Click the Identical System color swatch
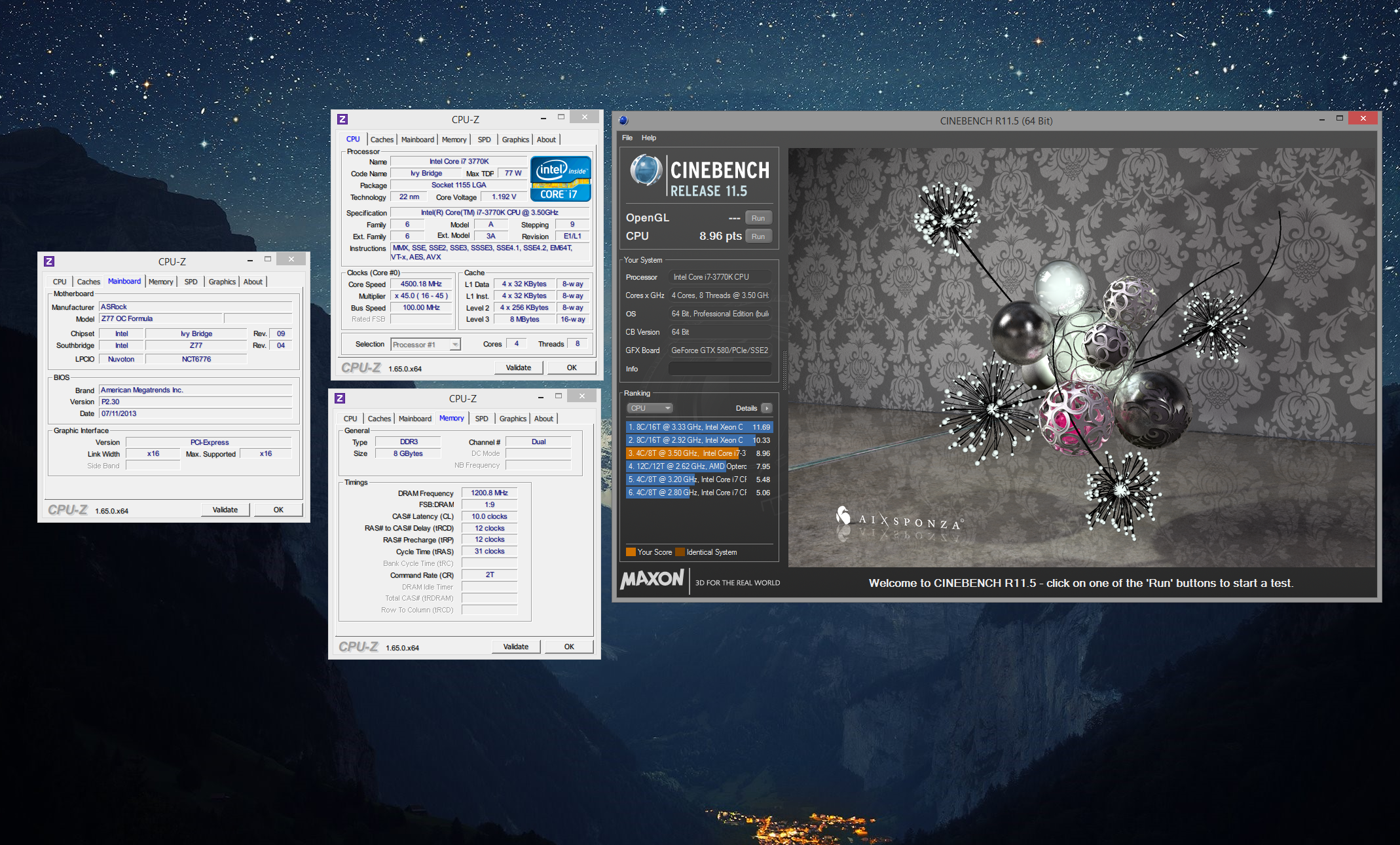The image size is (1400, 845). click(x=680, y=552)
